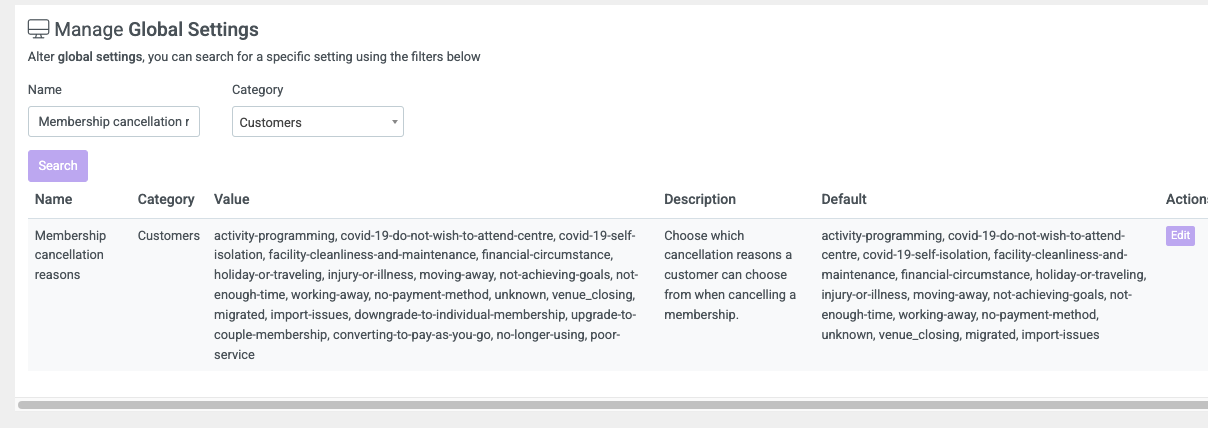Click the Actions column header
Viewport: 1208px width, 428px height.
point(1187,199)
